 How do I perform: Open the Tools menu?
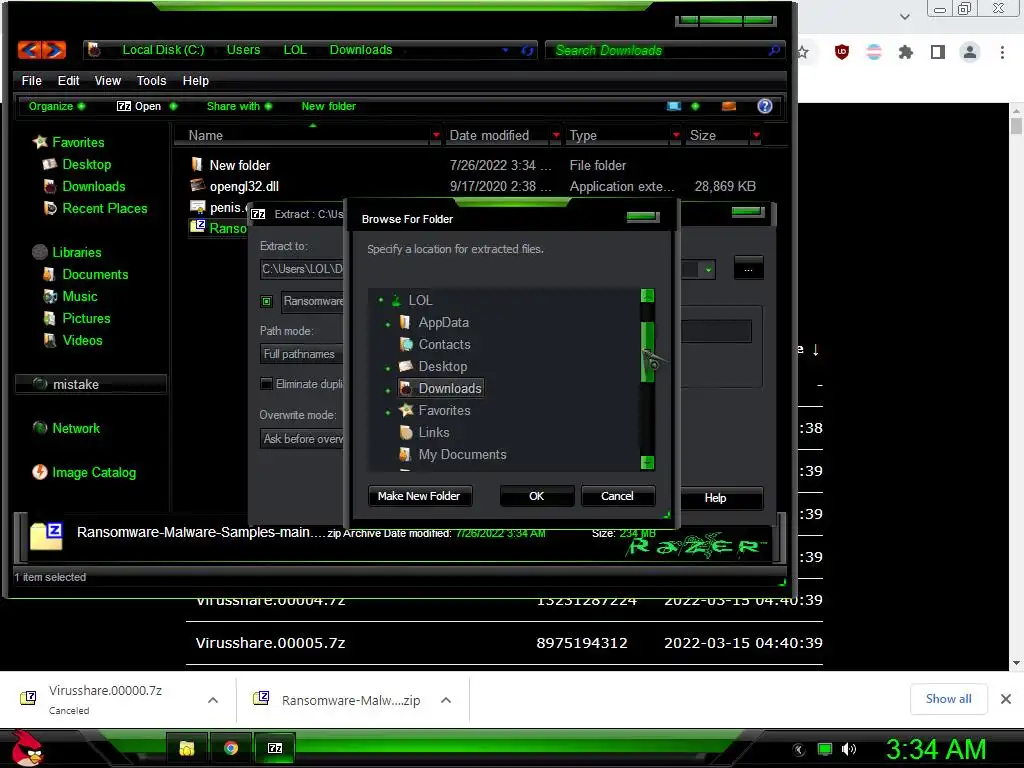(x=152, y=81)
